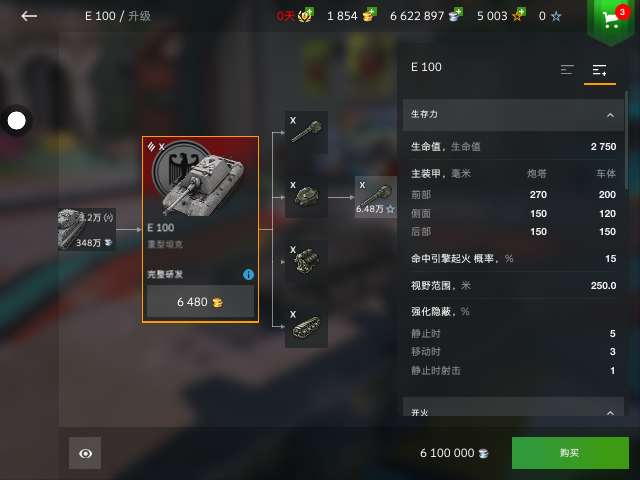The width and height of the screenshot is (640, 480).
Task: Tap the white floating assistive circle
Action: [16, 121]
